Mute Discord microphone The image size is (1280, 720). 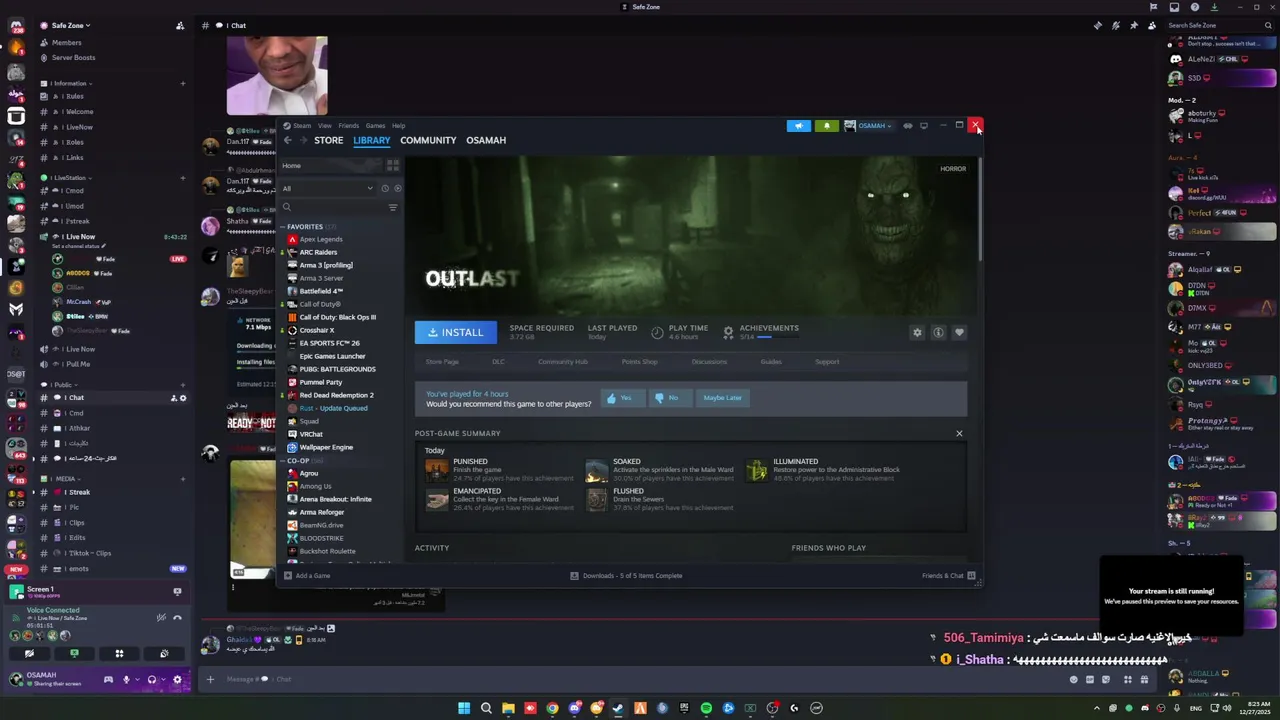click(x=126, y=680)
